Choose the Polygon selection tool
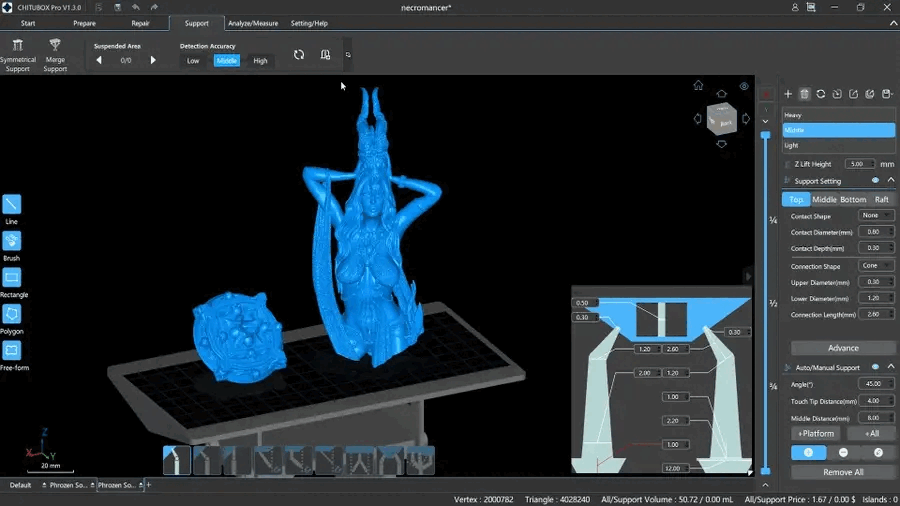 [12, 314]
